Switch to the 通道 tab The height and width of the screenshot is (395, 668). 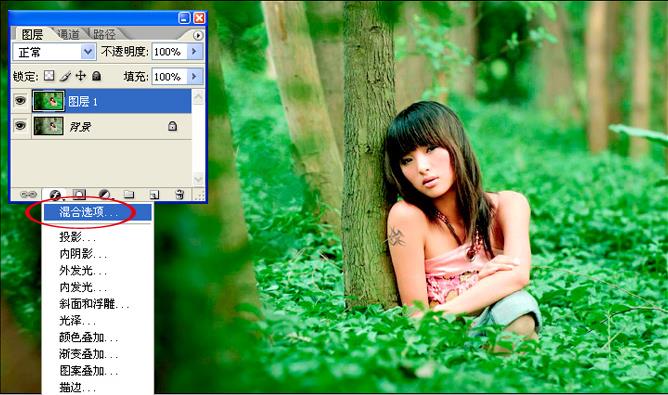[x=68, y=34]
